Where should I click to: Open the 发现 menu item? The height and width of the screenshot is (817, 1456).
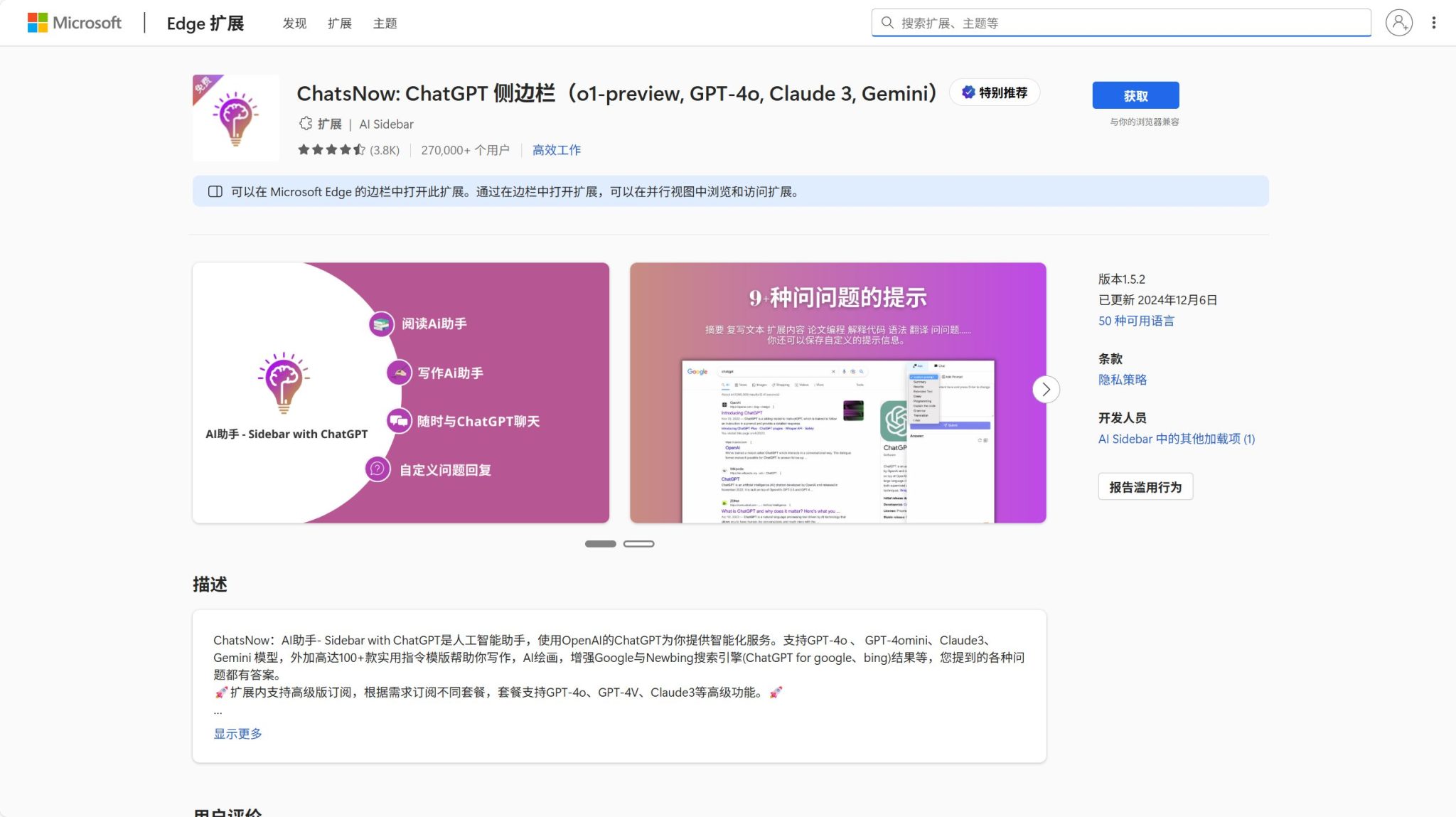point(295,23)
